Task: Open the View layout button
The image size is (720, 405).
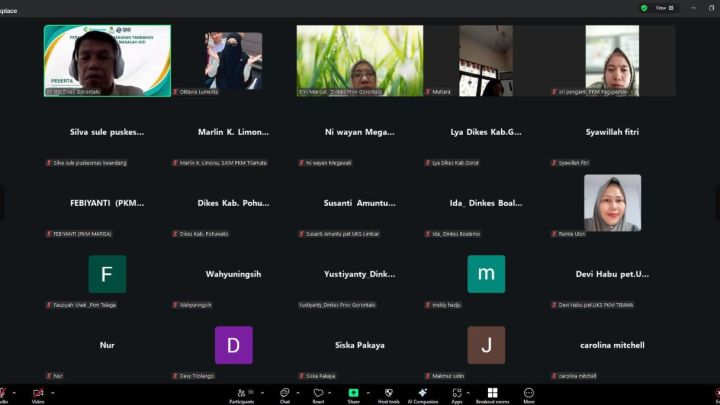Action: pos(664,8)
